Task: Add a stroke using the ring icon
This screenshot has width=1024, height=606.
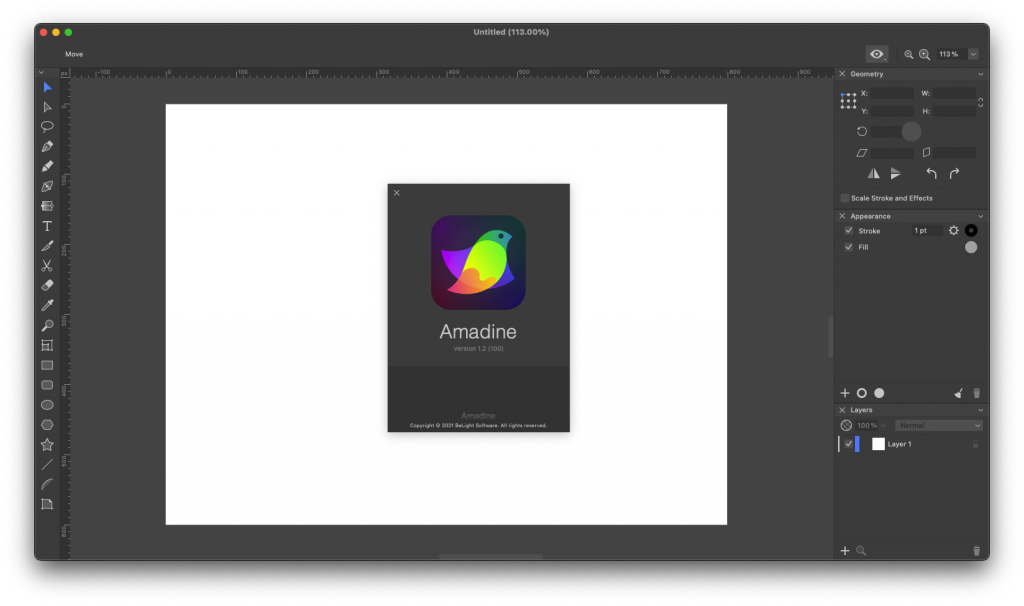Action: (861, 393)
